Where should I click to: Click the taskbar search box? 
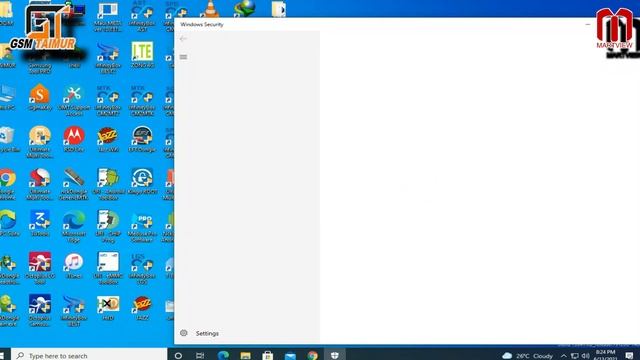(89, 356)
